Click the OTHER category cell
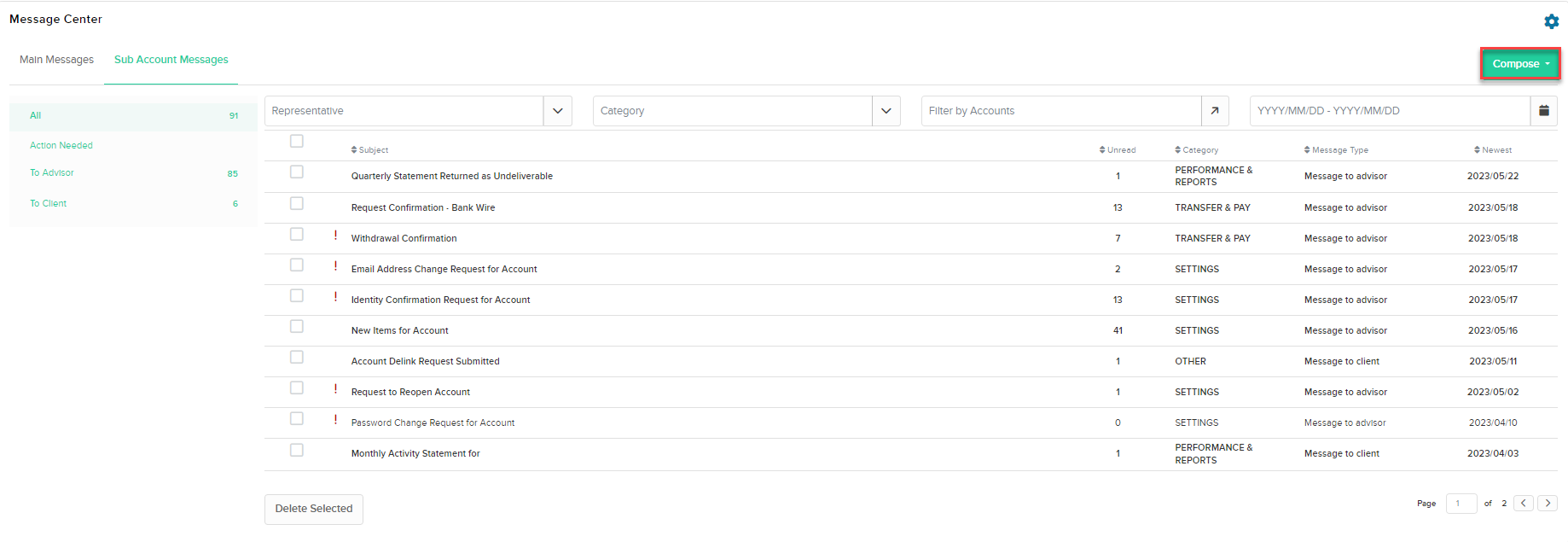1568x542 pixels. click(1190, 362)
